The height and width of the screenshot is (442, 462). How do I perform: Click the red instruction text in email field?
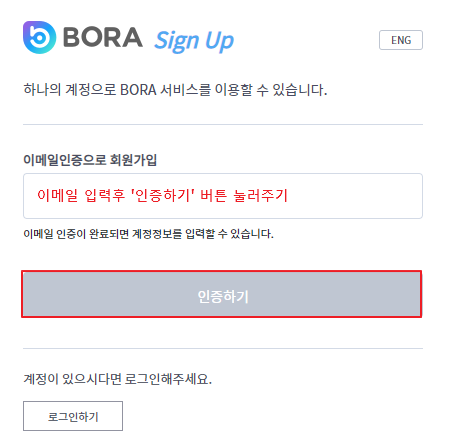[162, 195]
